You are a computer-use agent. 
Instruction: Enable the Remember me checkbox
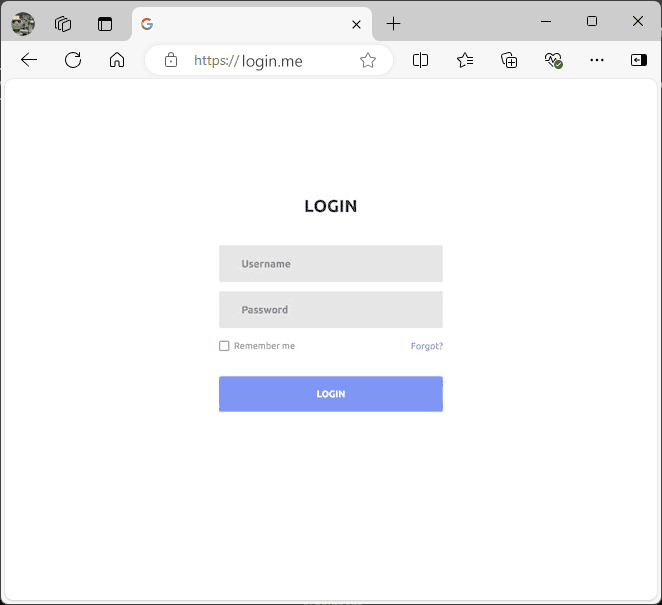coord(224,346)
